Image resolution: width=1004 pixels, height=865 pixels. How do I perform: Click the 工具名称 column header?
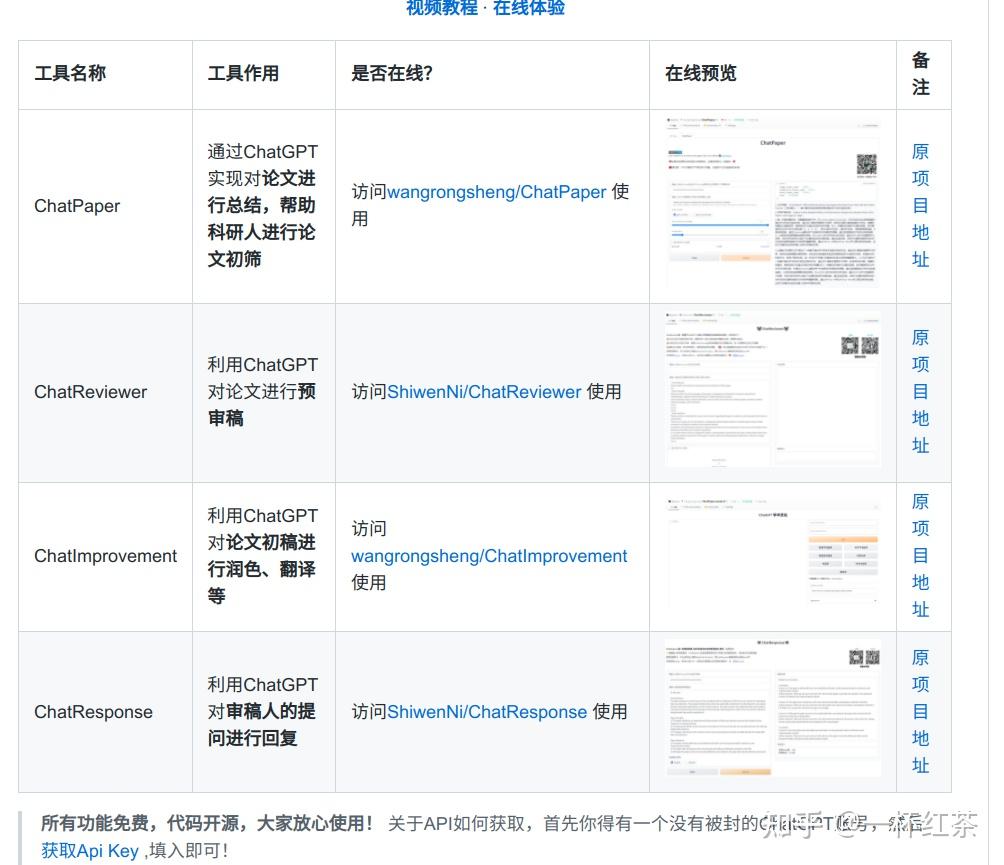[x=71, y=73]
